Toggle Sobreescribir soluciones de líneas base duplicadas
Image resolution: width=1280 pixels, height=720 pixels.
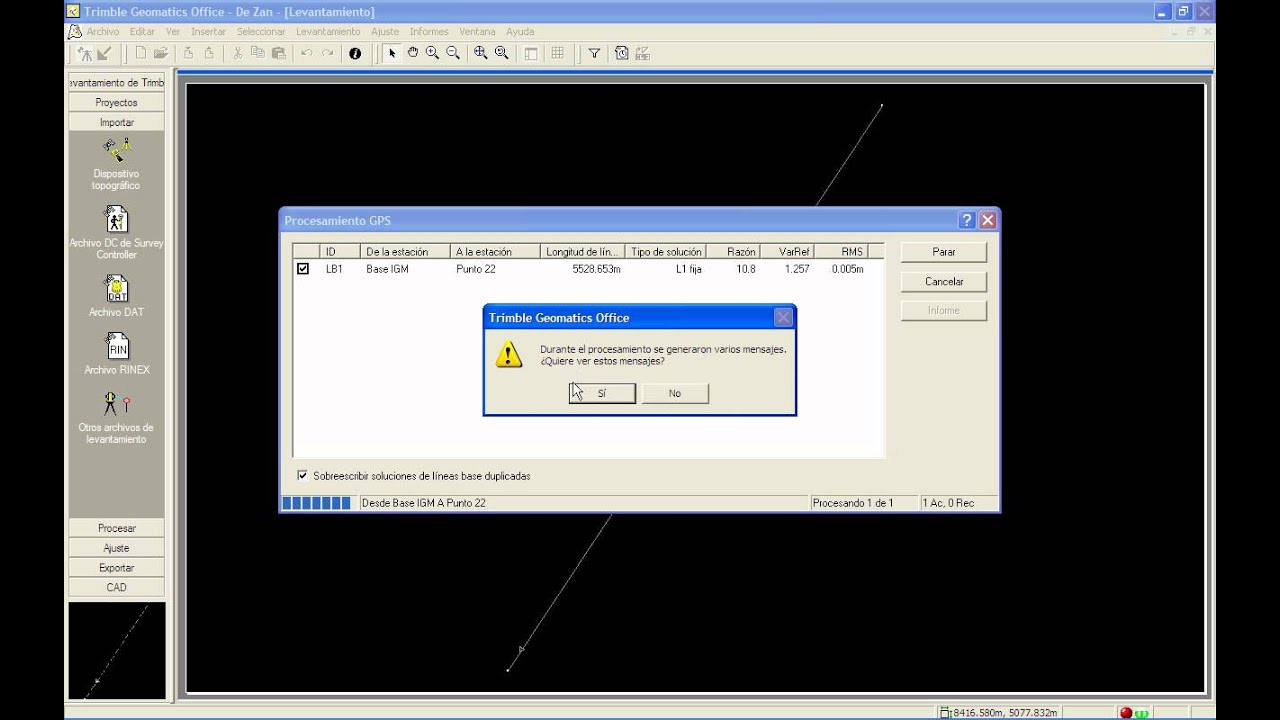tap(303, 476)
